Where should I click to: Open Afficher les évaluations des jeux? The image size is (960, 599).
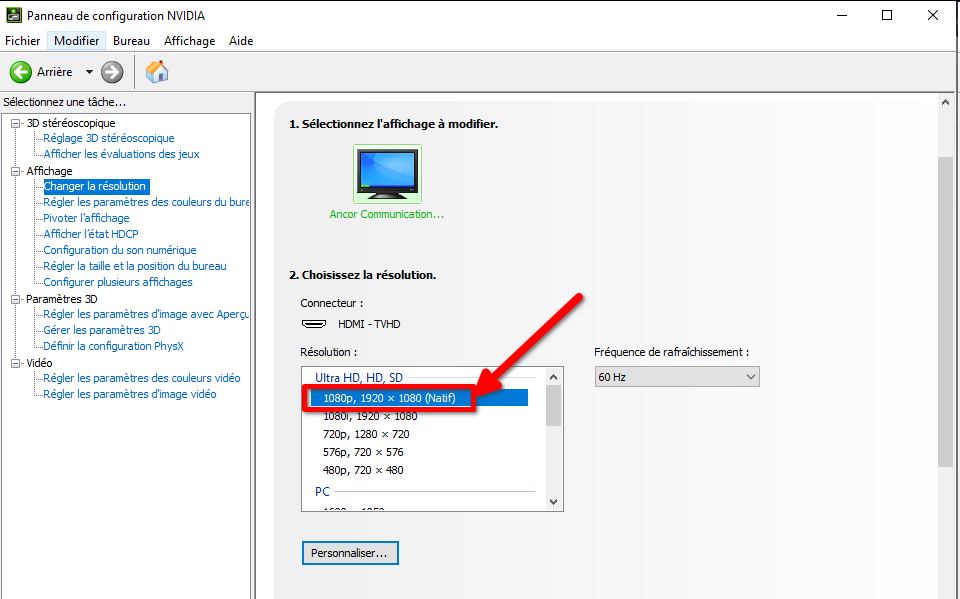click(x=121, y=154)
